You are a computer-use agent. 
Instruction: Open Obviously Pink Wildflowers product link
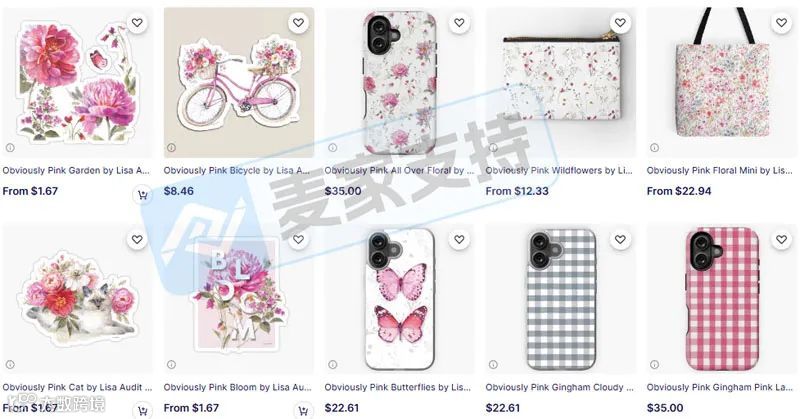(559, 171)
